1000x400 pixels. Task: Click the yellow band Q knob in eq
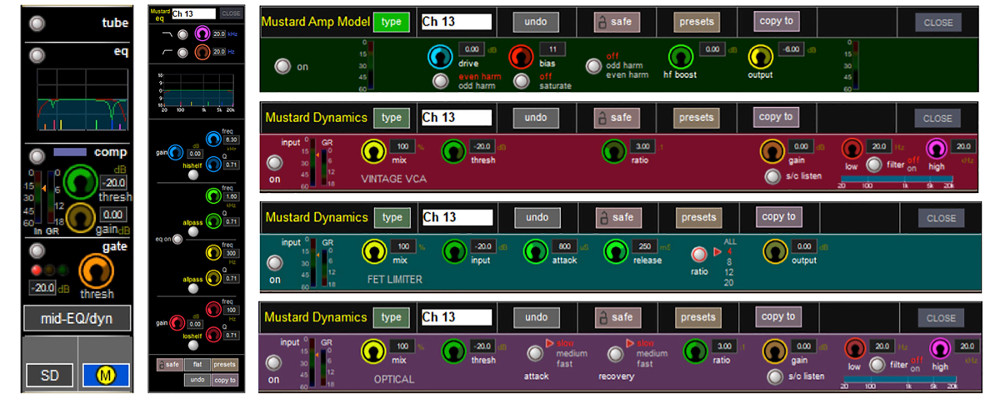(212, 278)
